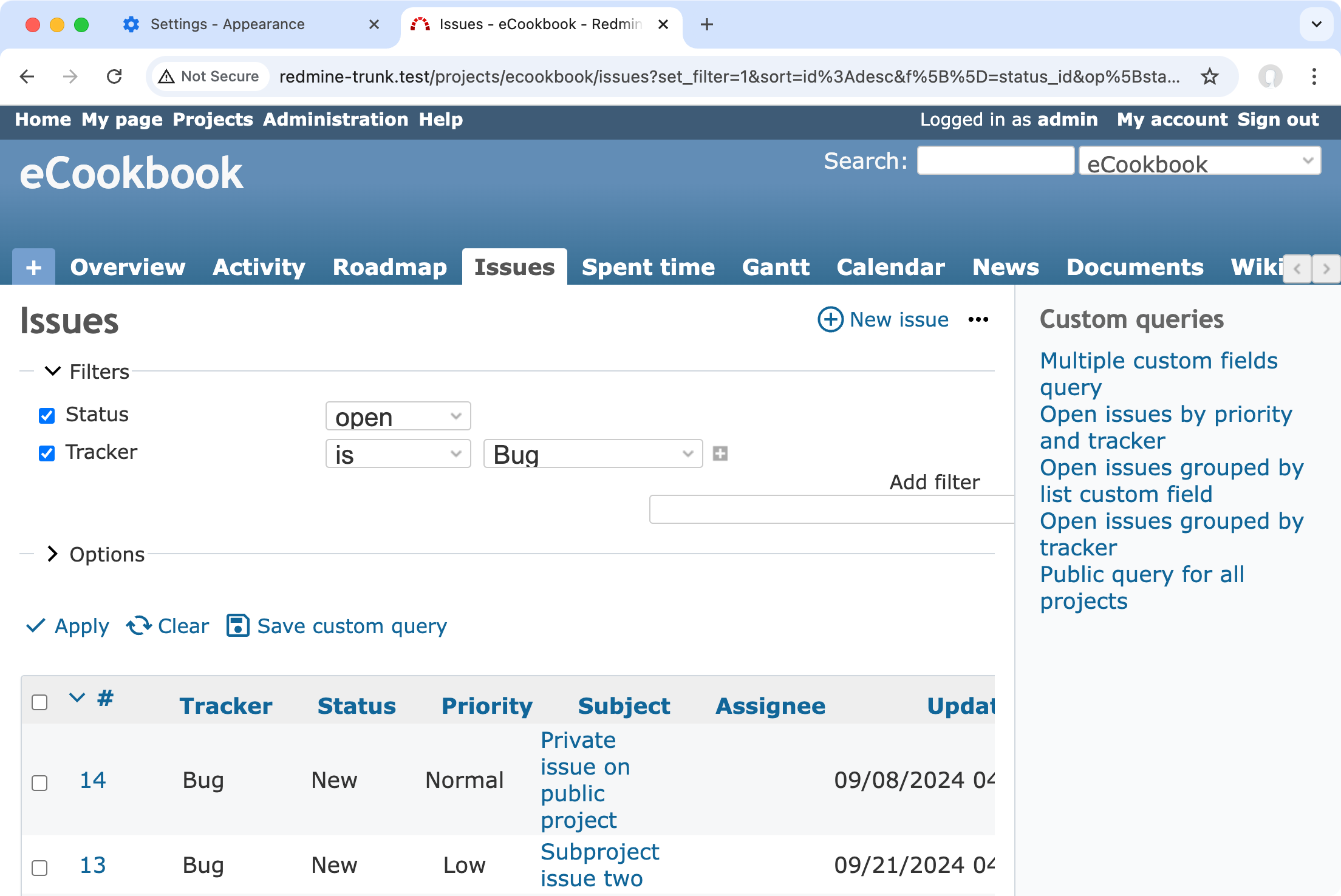
Task: Uncheck the Tracker filter checkbox
Action: [x=47, y=453]
